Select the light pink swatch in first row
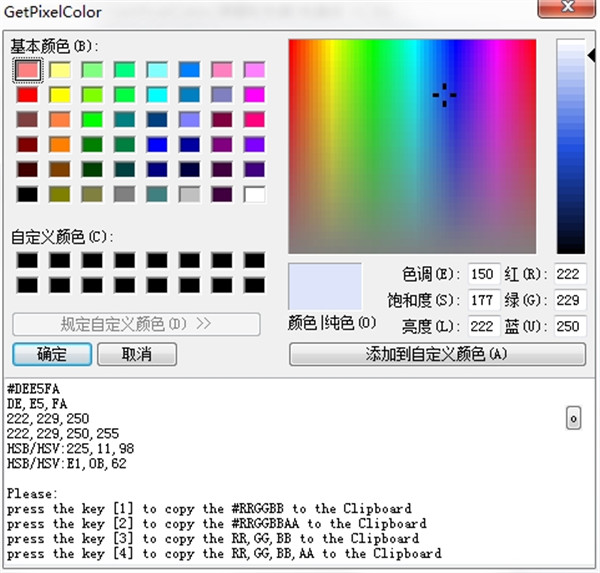This screenshot has width=600, height=573. 222,70
